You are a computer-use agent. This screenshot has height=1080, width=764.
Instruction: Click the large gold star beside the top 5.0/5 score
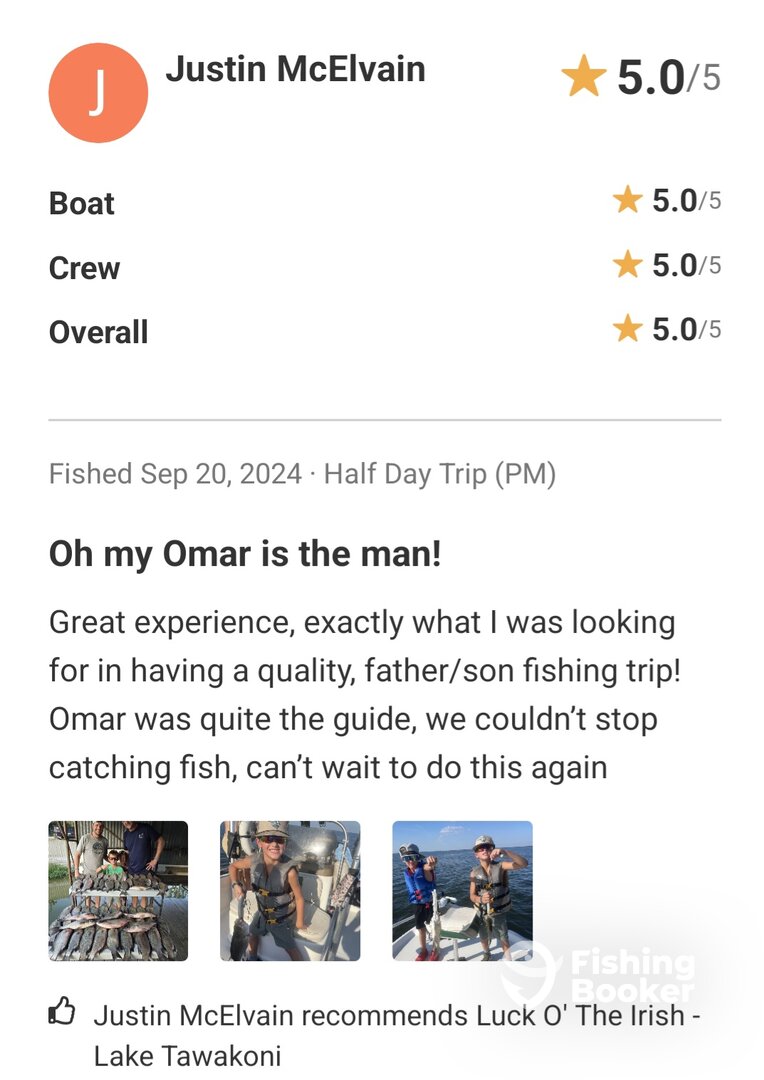coord(584,77)
